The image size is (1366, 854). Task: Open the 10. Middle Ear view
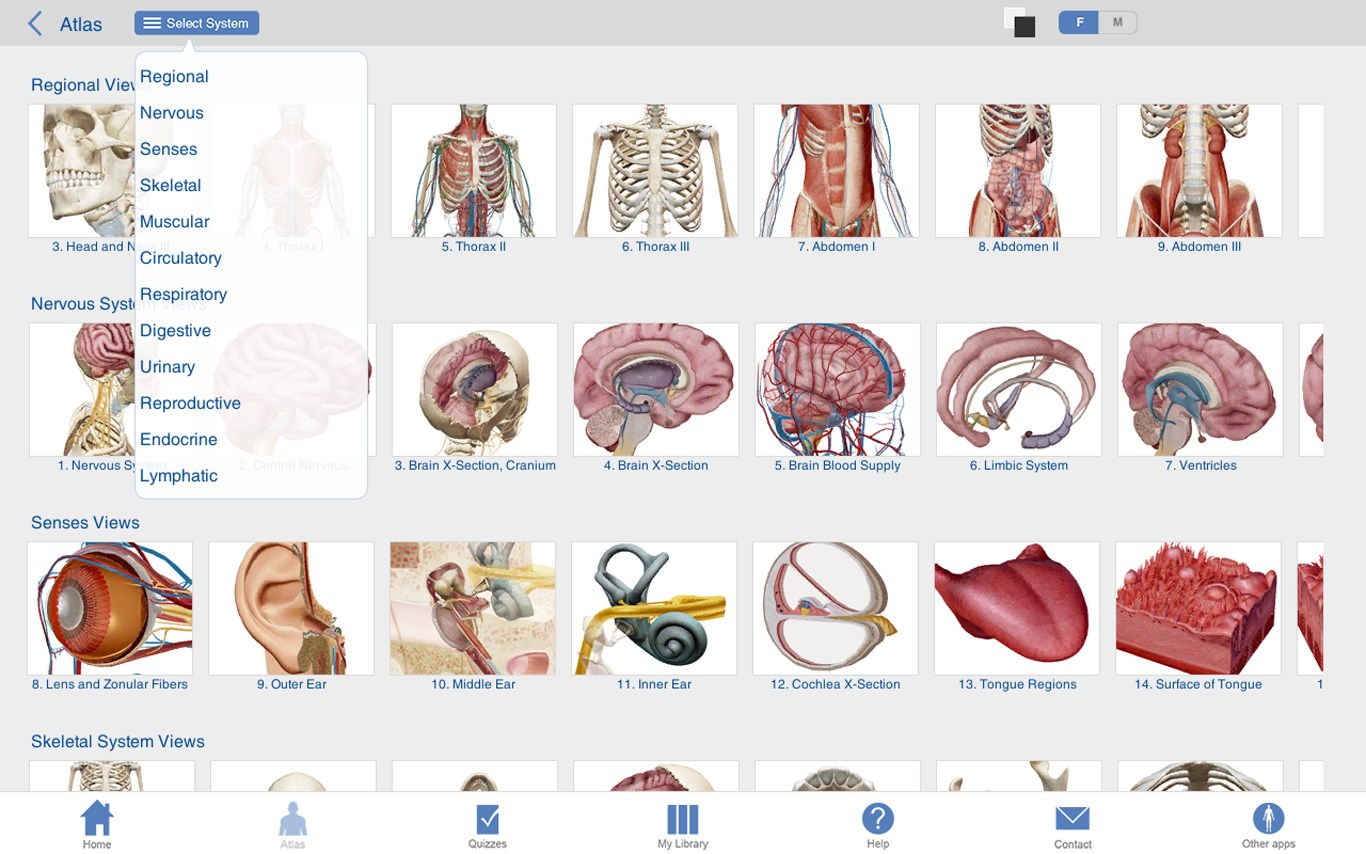473,609
